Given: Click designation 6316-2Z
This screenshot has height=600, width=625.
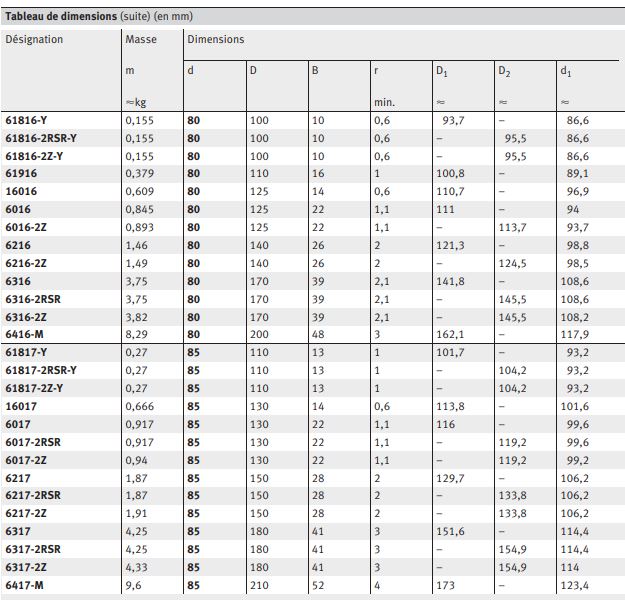Looking at the screenshot, I should pos(26,317).
